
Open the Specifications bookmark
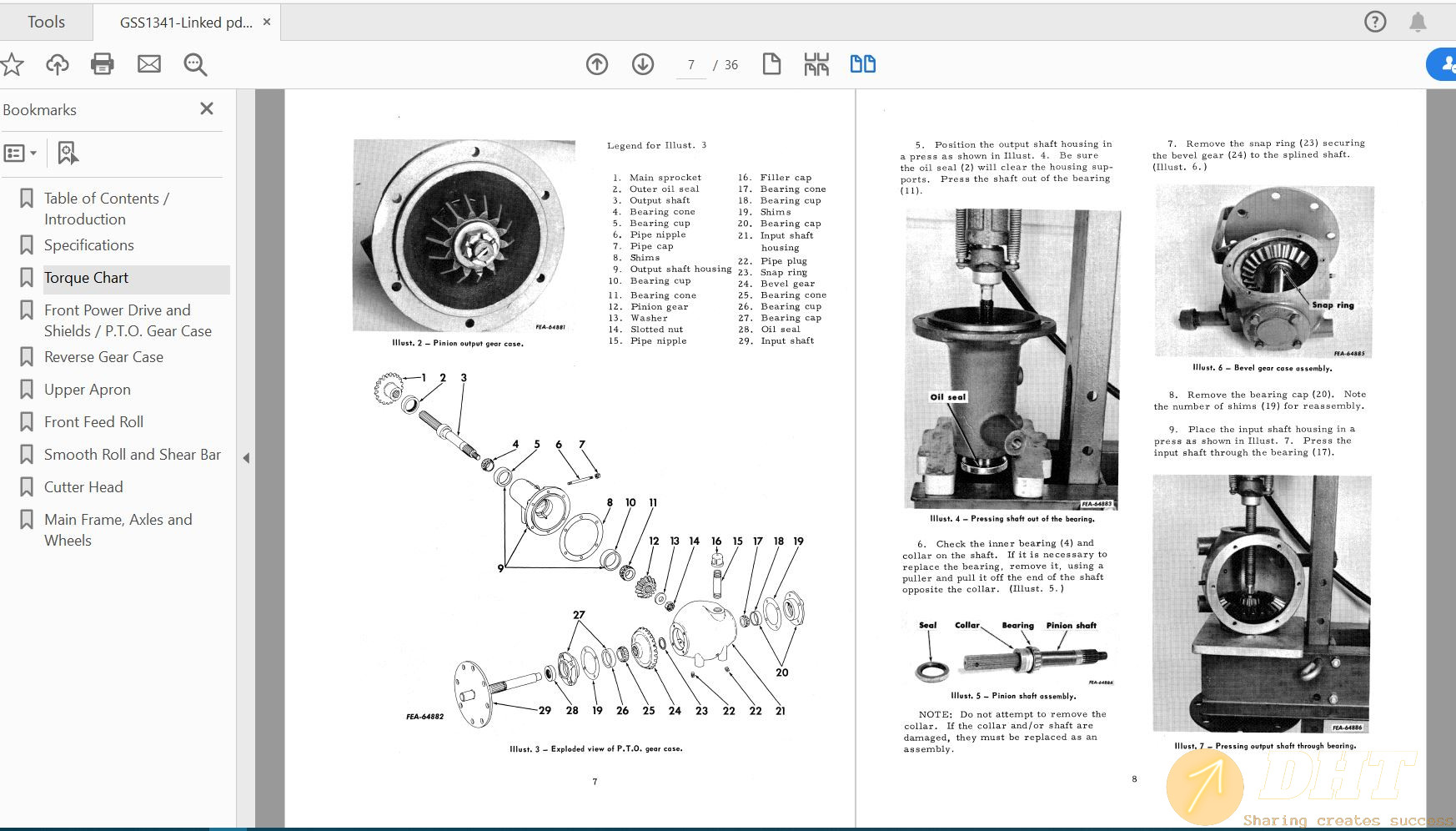(88, 245)
